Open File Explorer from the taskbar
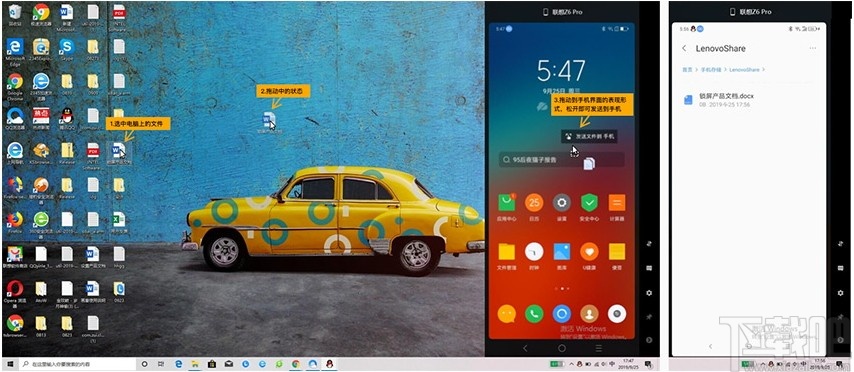854x372 pixels. [196, 364]
